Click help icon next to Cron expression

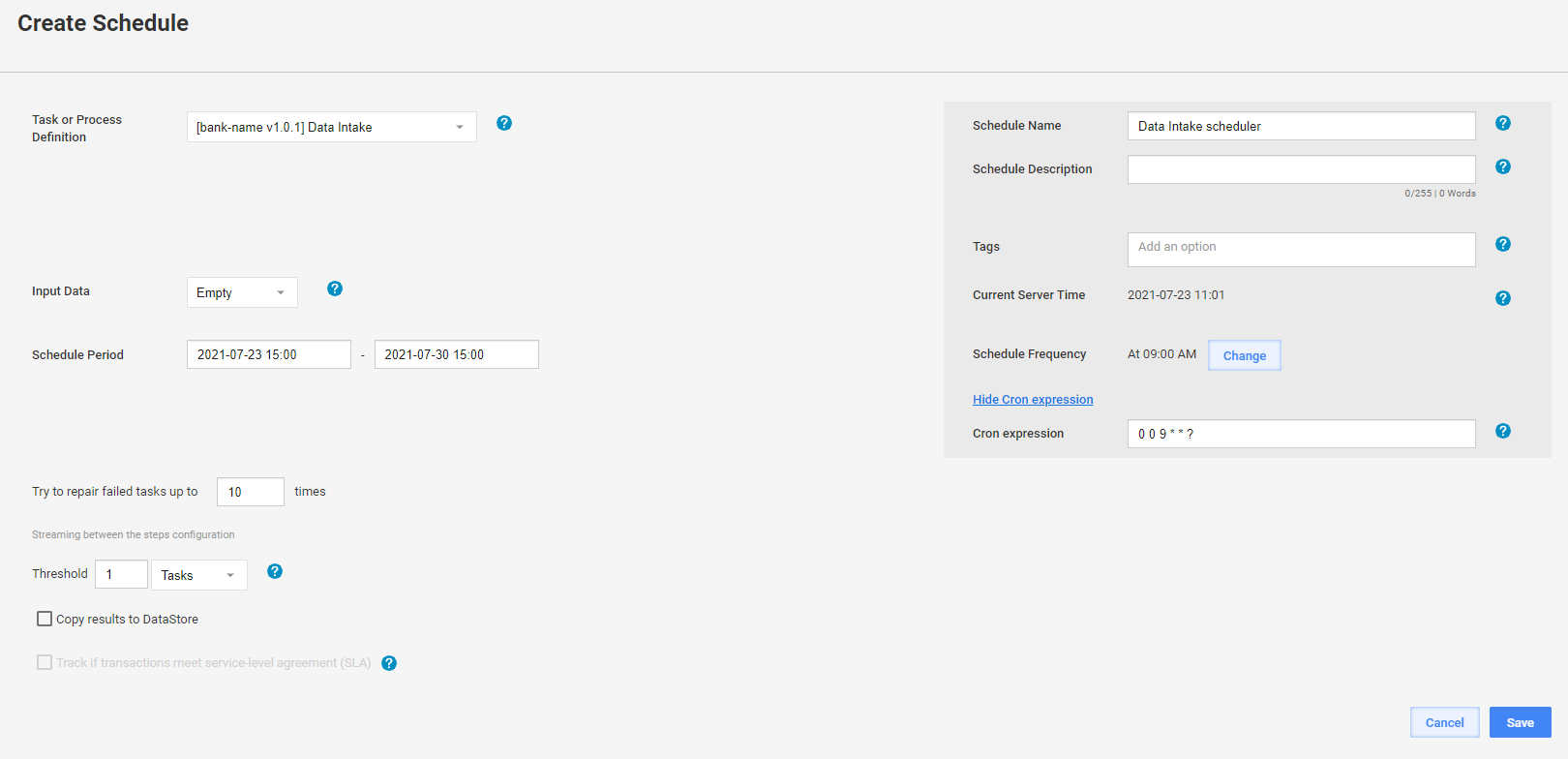(x=1503, y=431)
